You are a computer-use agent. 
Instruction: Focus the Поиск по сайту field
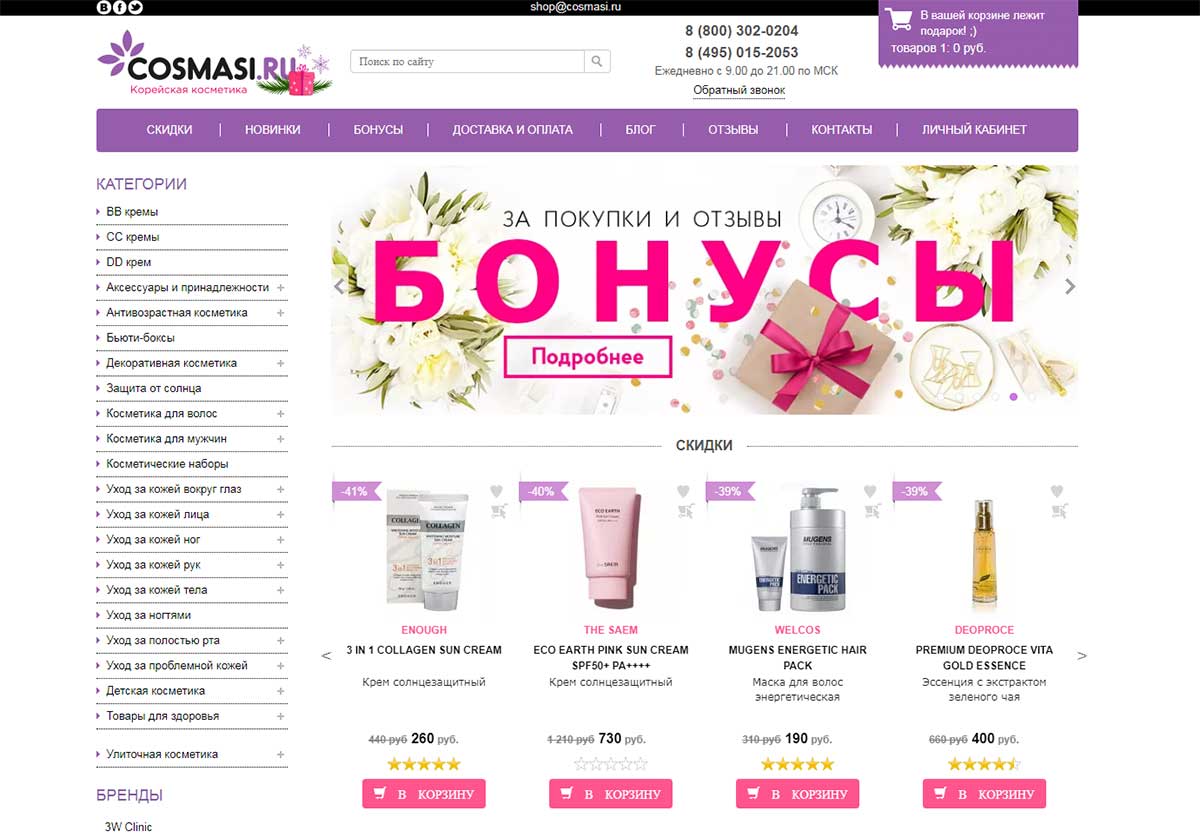click(x=467, y=61)
